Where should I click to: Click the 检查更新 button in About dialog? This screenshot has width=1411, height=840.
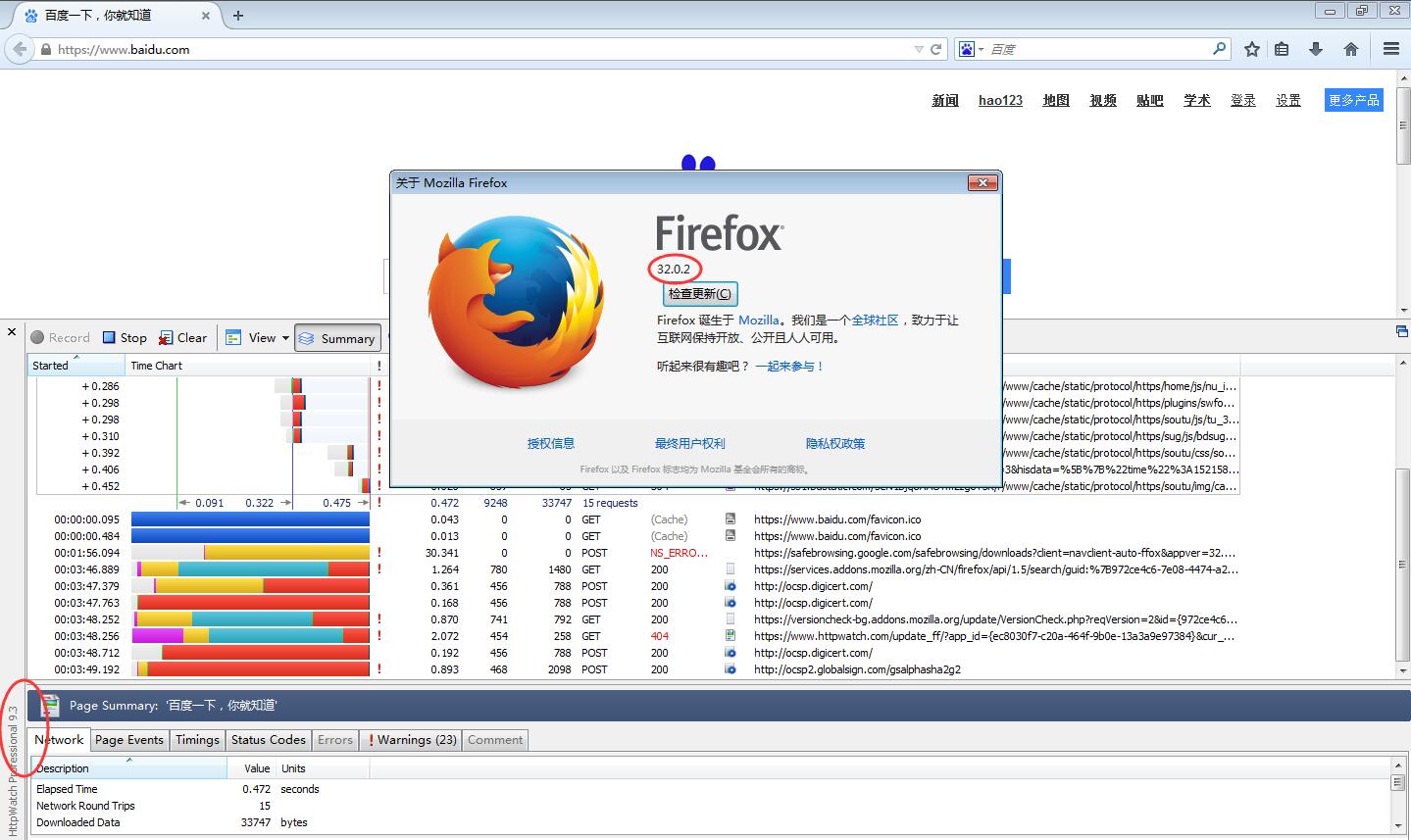tap(699, 294)
